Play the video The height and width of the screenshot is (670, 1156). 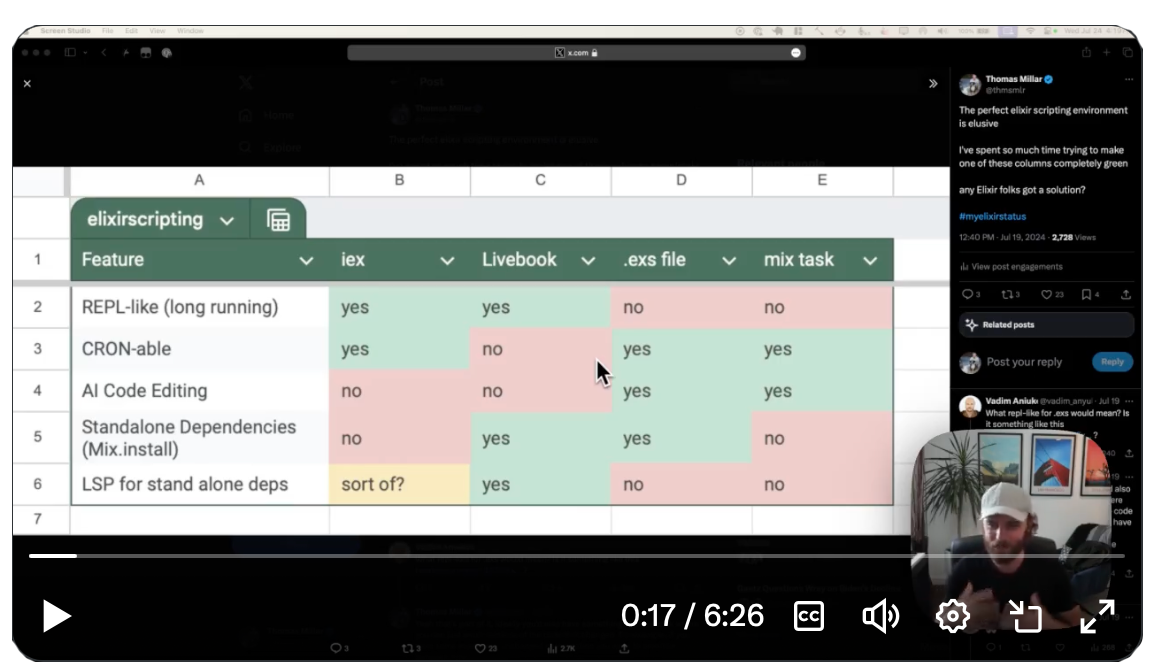click(x=56, y=616)
